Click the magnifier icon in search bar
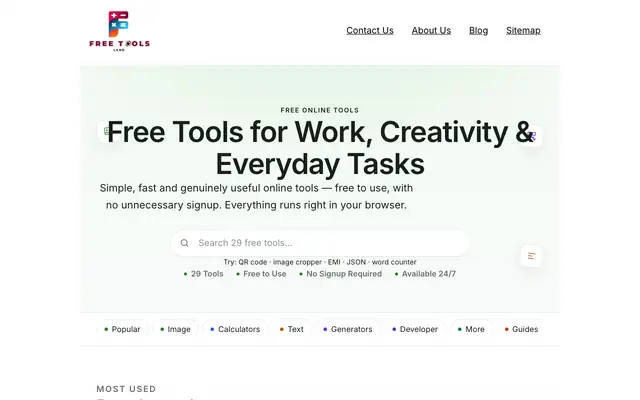Screen dimensions: 640x400 [x=184, y=243]
